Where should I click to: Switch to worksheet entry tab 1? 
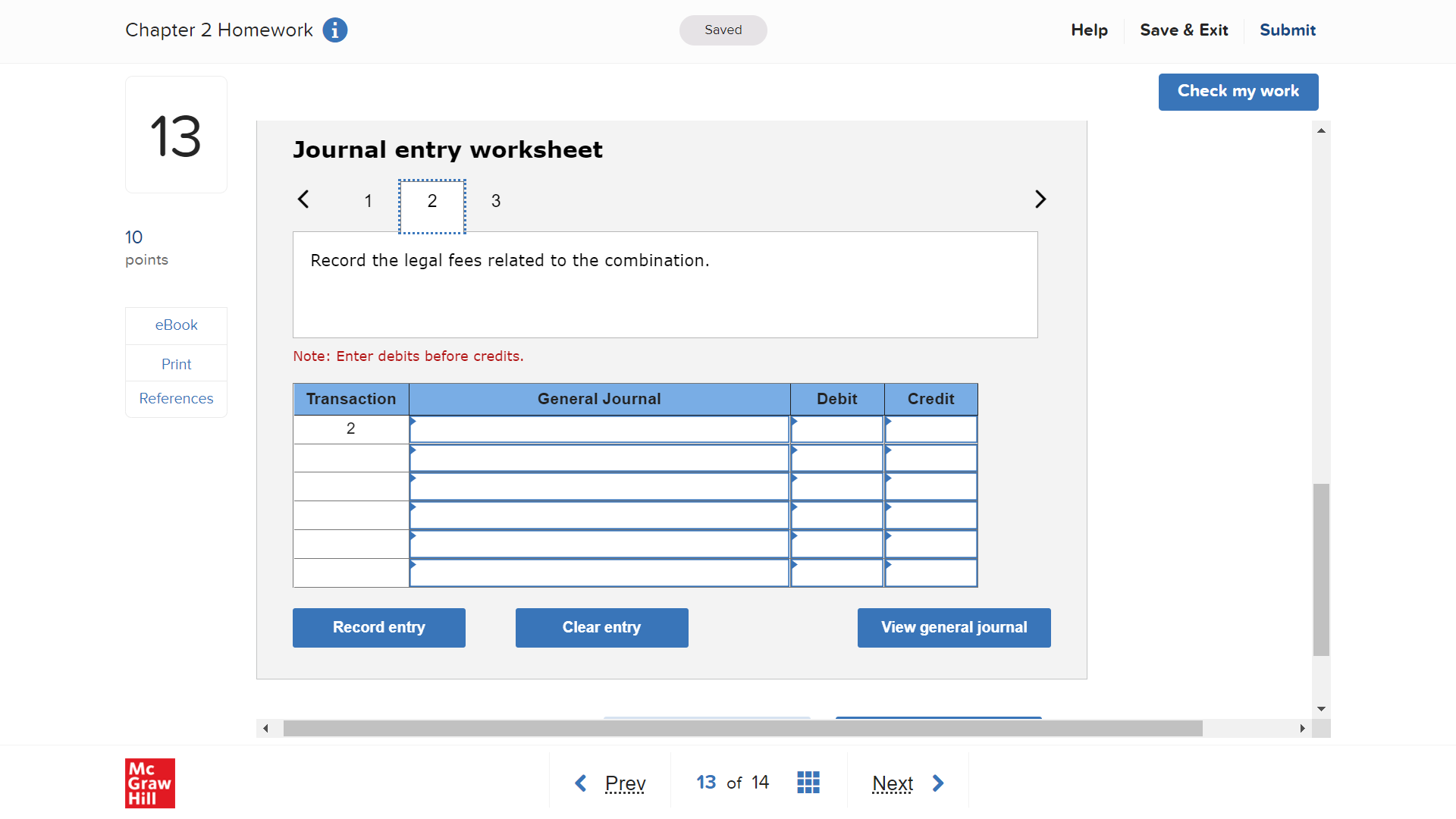click(368, 201)
